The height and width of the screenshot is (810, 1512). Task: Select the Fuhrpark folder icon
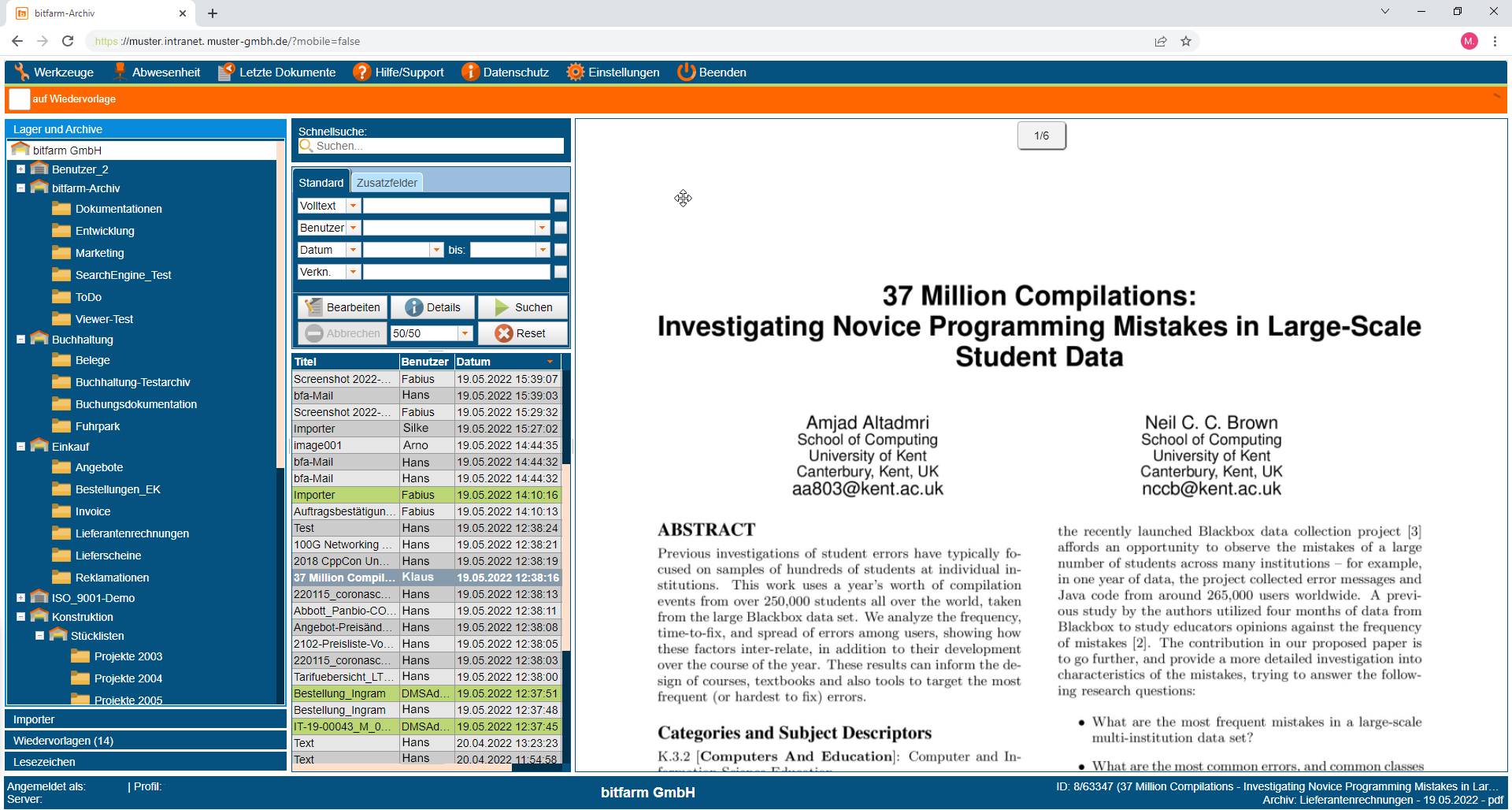[x=61, y=426]
